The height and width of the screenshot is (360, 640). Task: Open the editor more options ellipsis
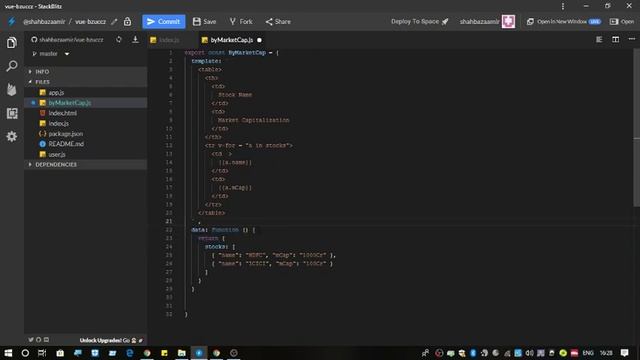coord(632,39)
